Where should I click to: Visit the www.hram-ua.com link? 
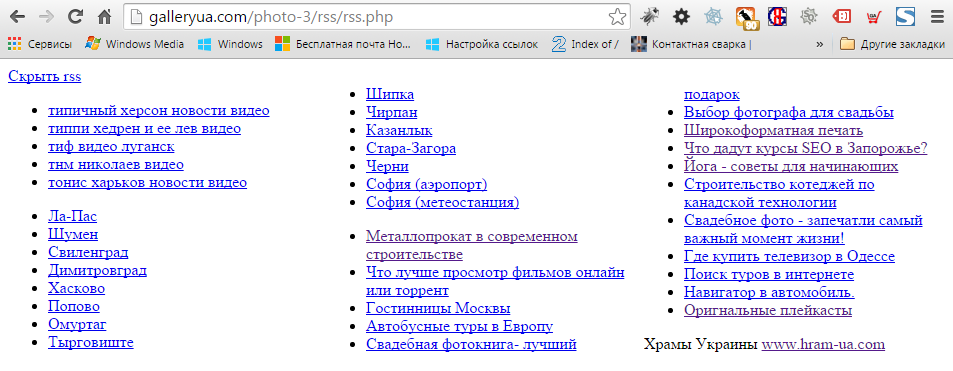click(824, 344)
